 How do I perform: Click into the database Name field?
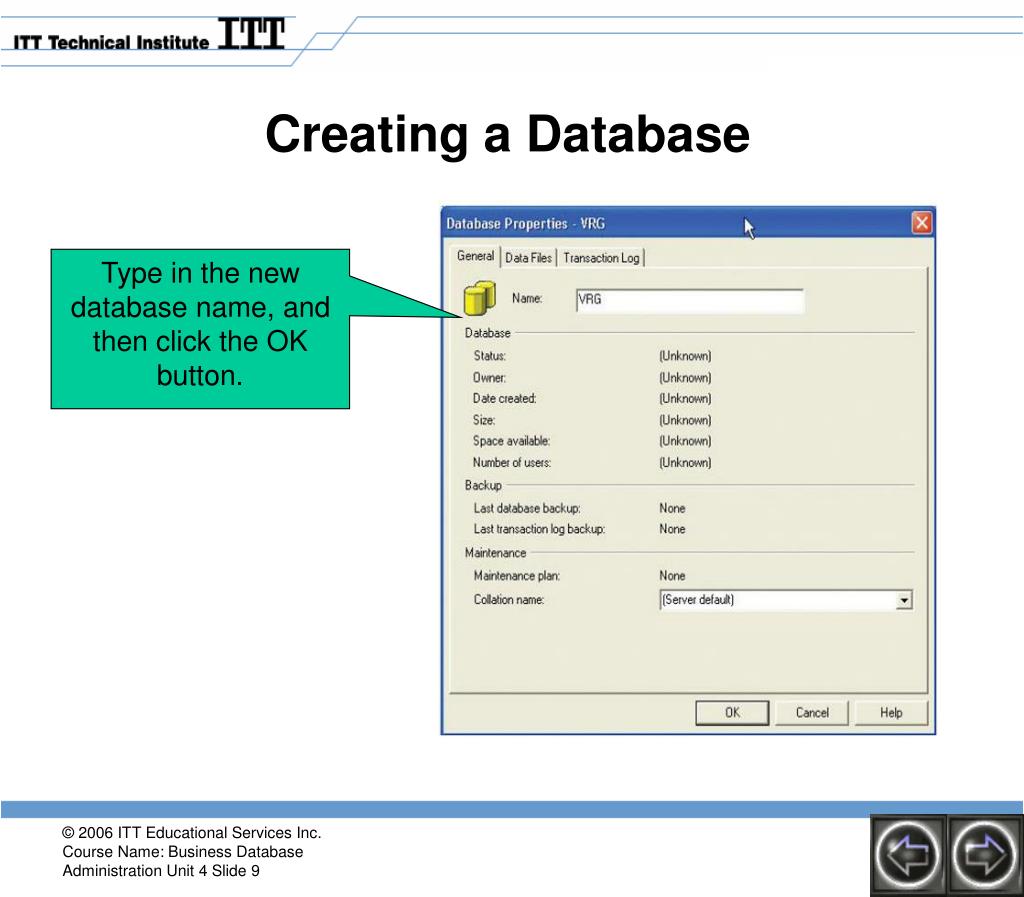690,300
